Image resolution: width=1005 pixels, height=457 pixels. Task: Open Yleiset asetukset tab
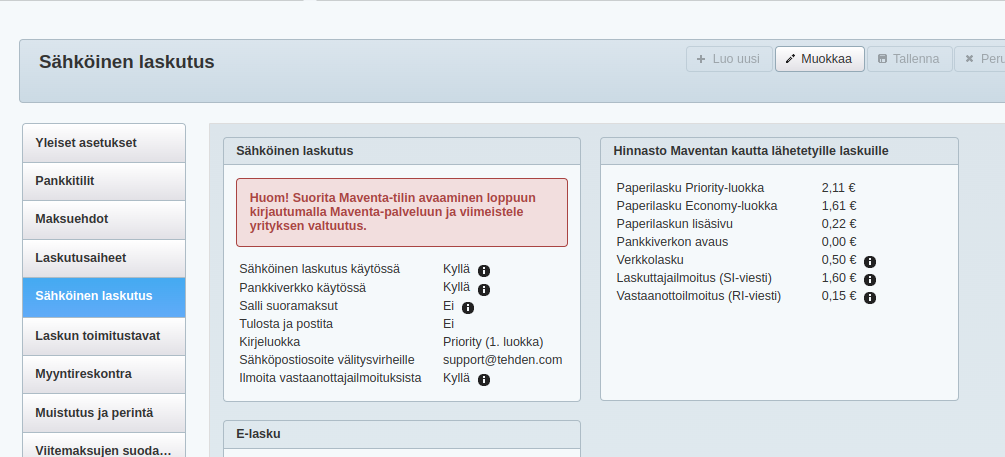(x=104, y=143)
